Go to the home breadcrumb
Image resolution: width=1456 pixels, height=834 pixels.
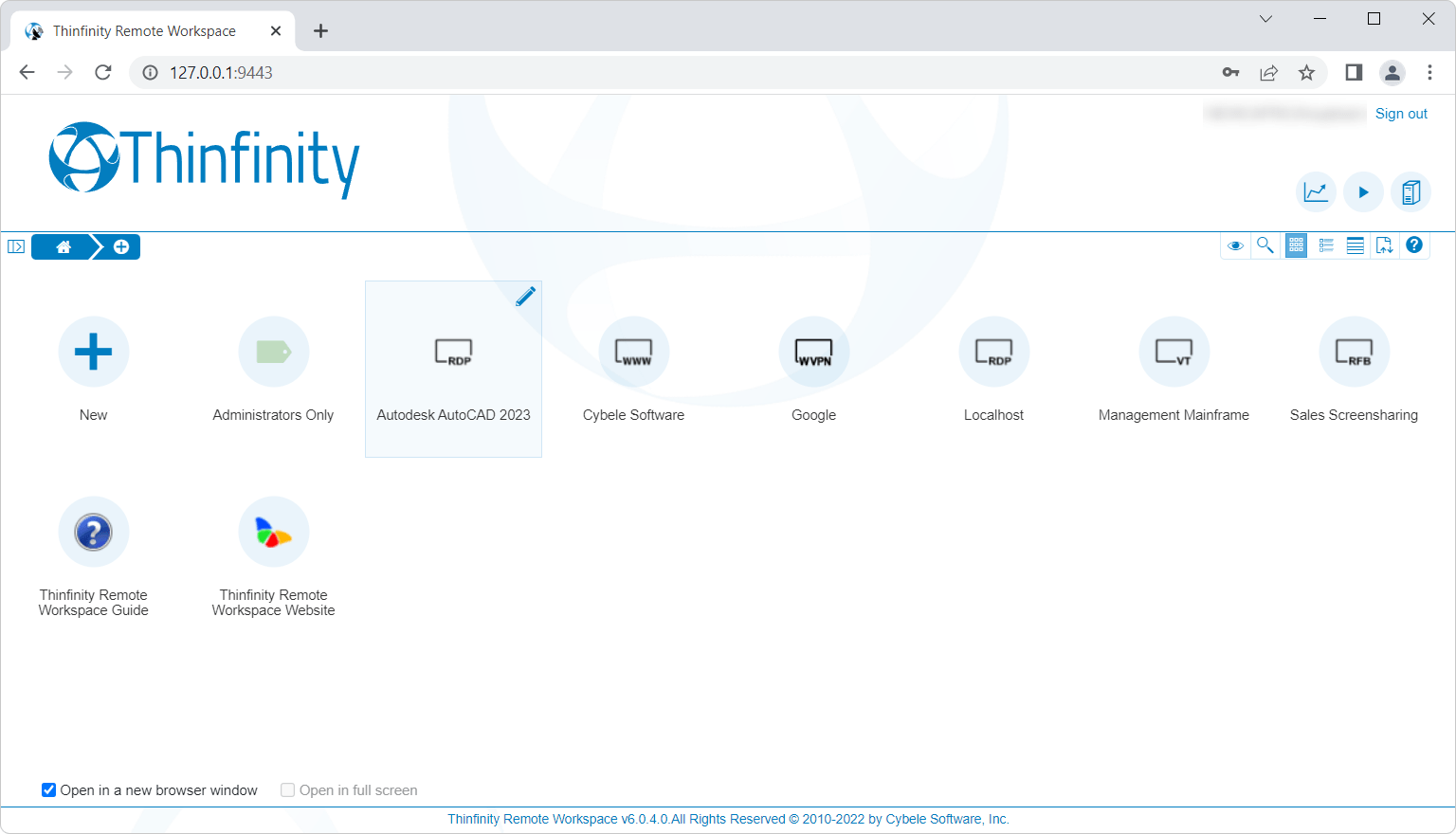(64, 246)
